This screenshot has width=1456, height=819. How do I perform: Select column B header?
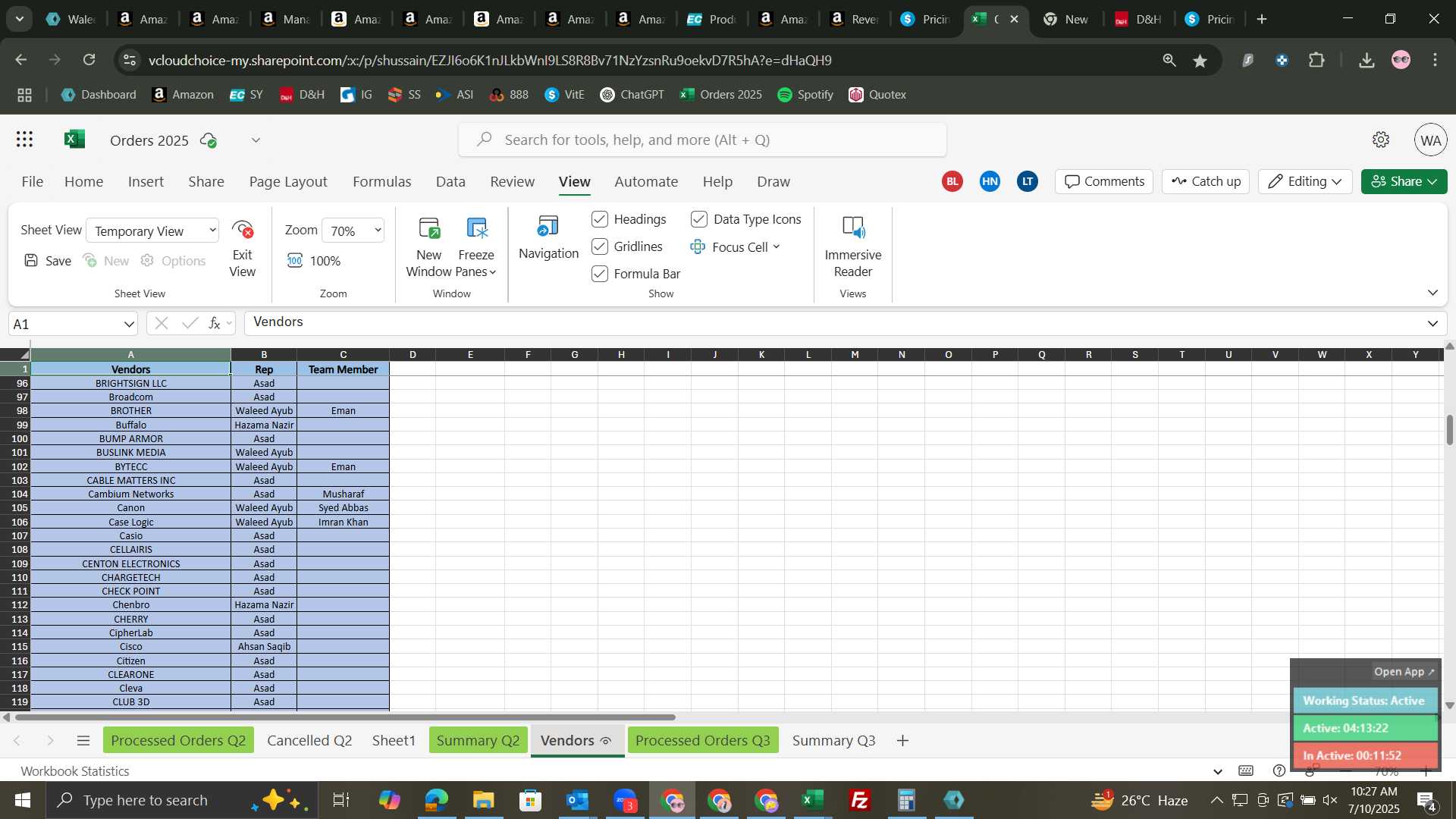click(x=264, y=354)
